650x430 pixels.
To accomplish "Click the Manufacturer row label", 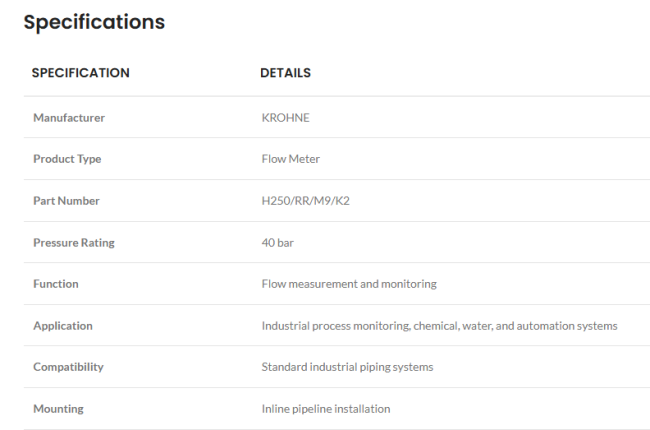I will pyautogui.click(x=69, y=118).
